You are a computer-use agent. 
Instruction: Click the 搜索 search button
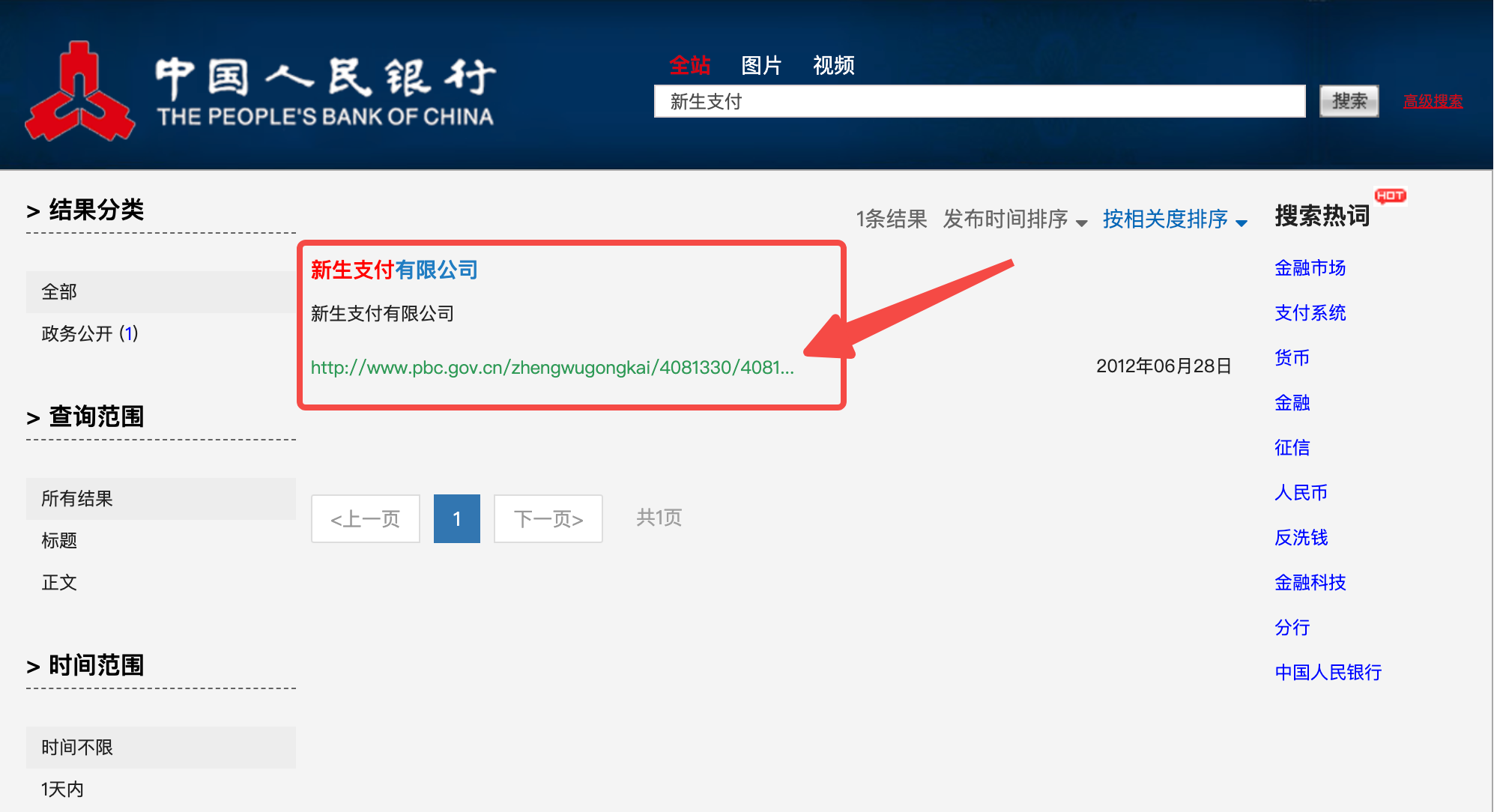click(1349, 101)
